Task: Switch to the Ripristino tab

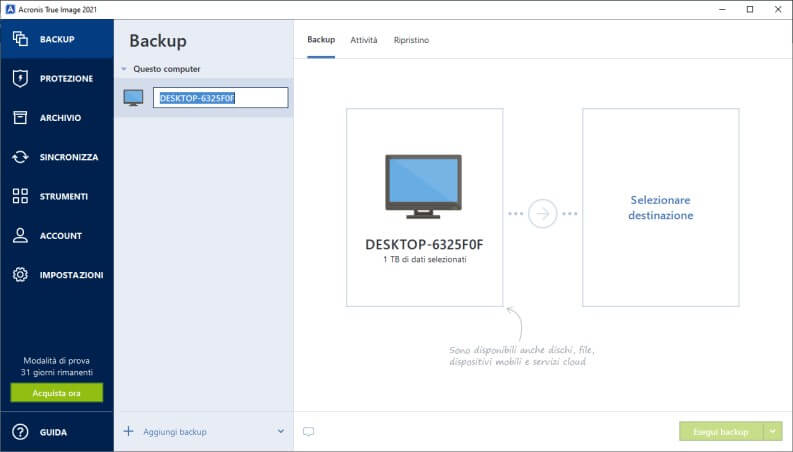Action: coord(411,40)
